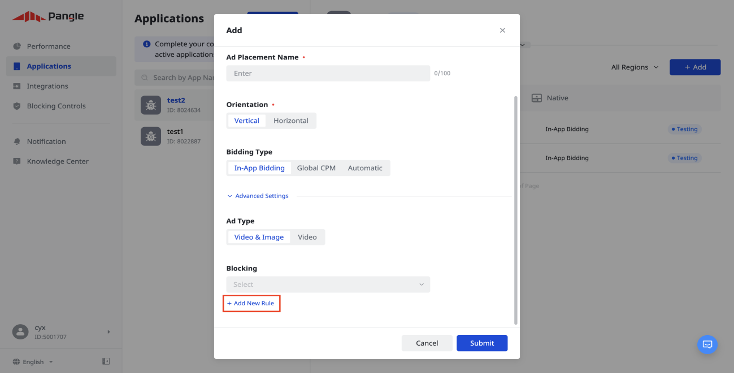Open the All Regions dropdown

[x=635, y=67]
